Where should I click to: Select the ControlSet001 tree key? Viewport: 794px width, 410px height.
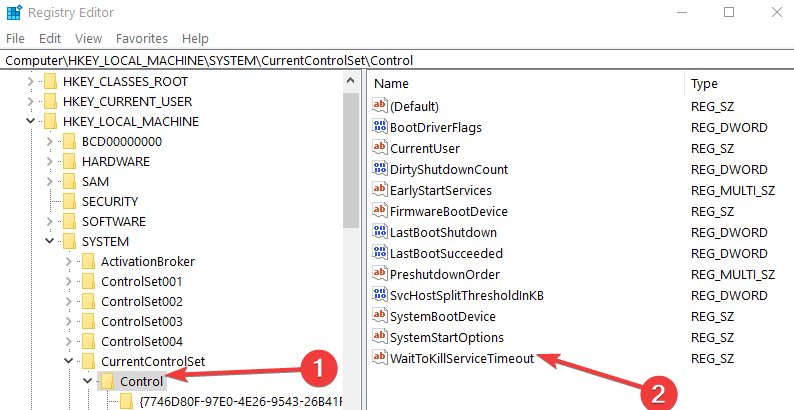[142, 281]
